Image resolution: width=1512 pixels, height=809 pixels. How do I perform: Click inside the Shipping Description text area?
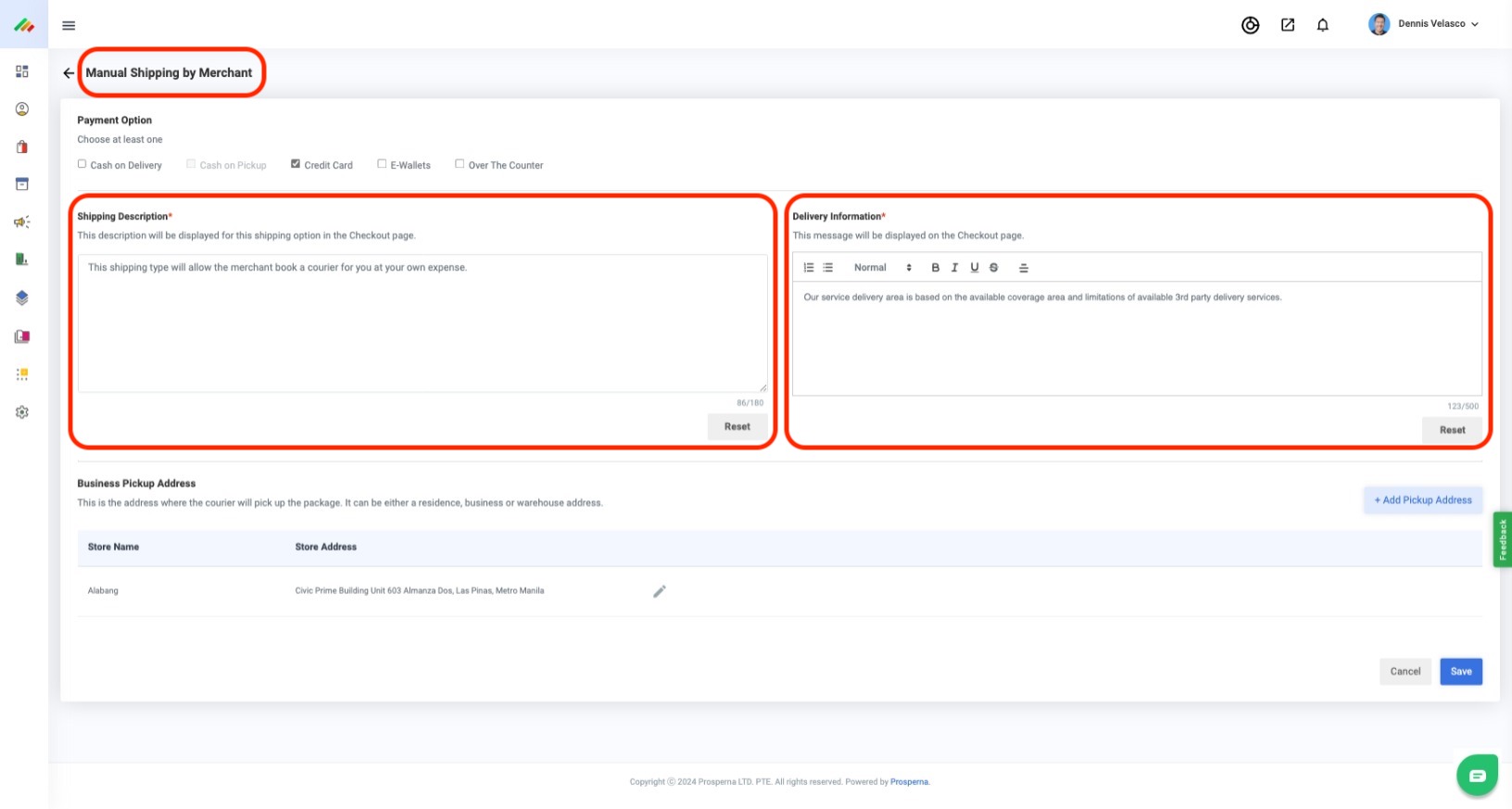pyautogui.click(x=422, y=324)
